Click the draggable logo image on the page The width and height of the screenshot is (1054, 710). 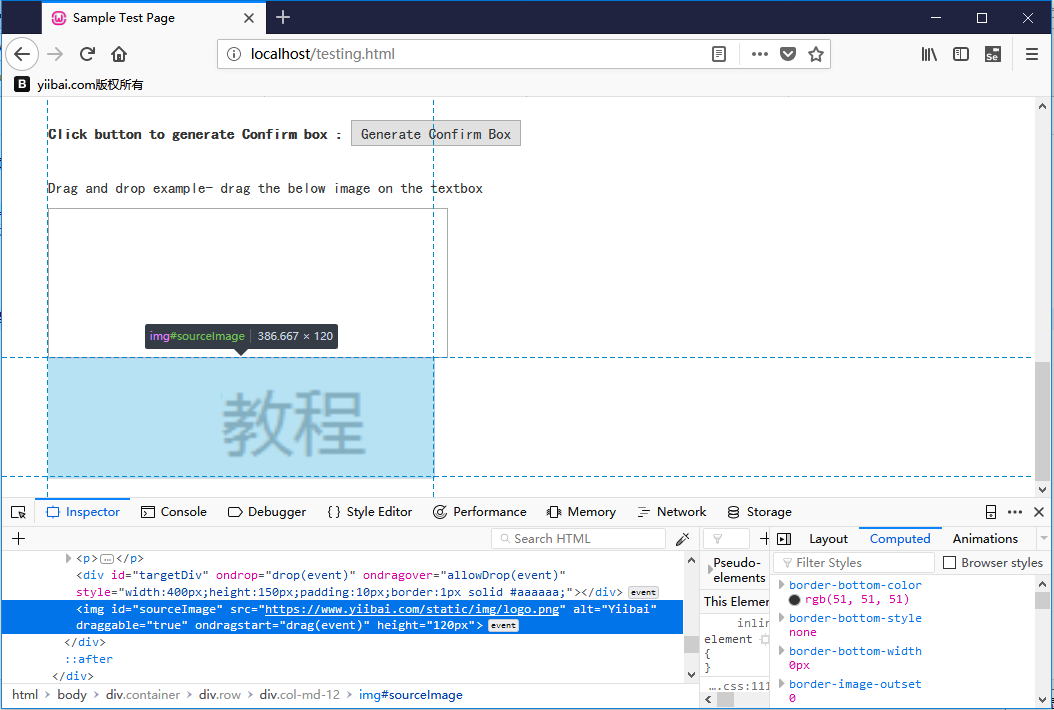[241, 417]
